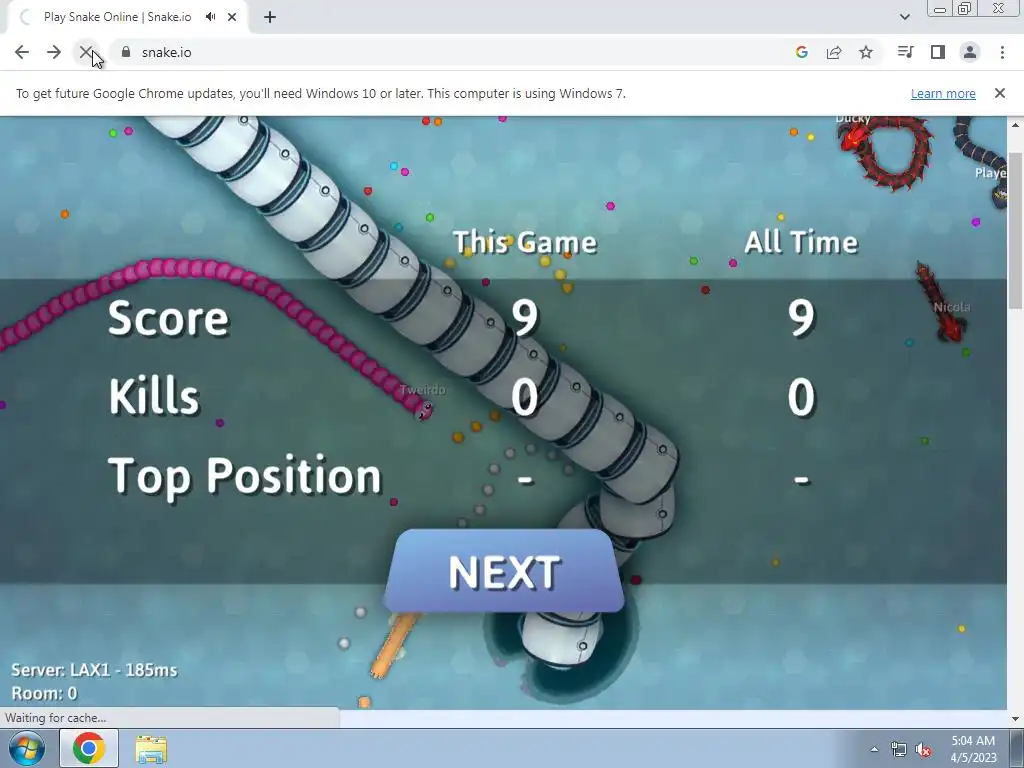Open the taskbar clock showing 5:04 AM

(973, 749)
